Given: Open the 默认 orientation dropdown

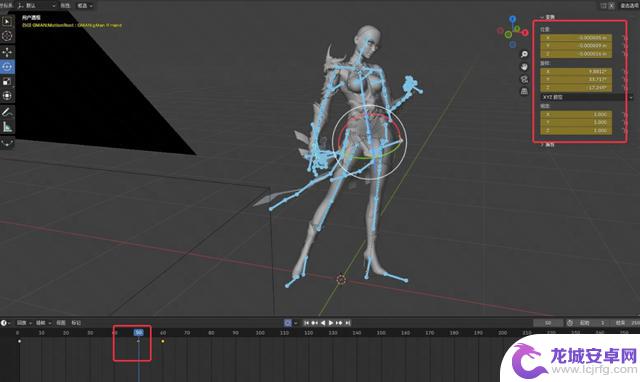Looking at the screenshot, I should click(x=36, y=5).
